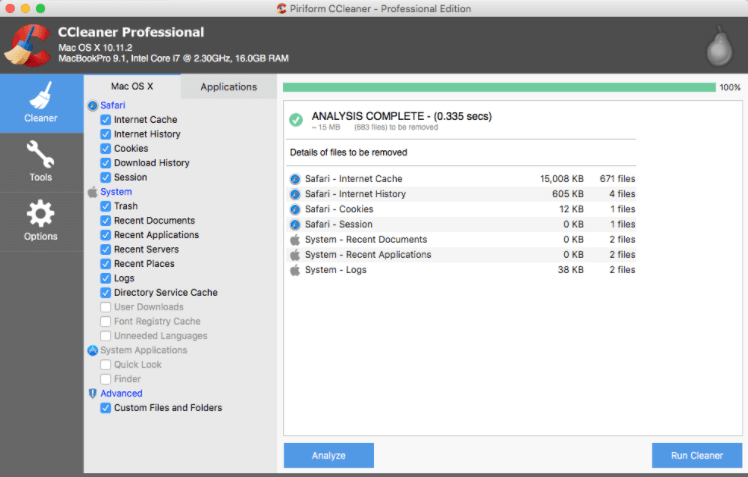Viewport: 748px width, 477px height.
Task: Click the ANALYSIS COMPLETE status text
Action: pyautogui.click(x=402, y=116)
